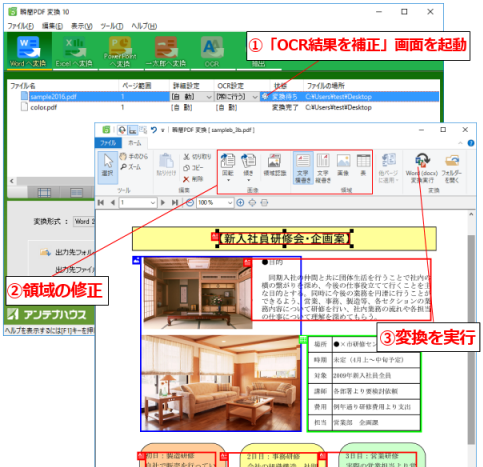This screenshot has height=467, width=483.
Task: Select the Ichitaro conversion mode icon
Action: pos(166,51)
